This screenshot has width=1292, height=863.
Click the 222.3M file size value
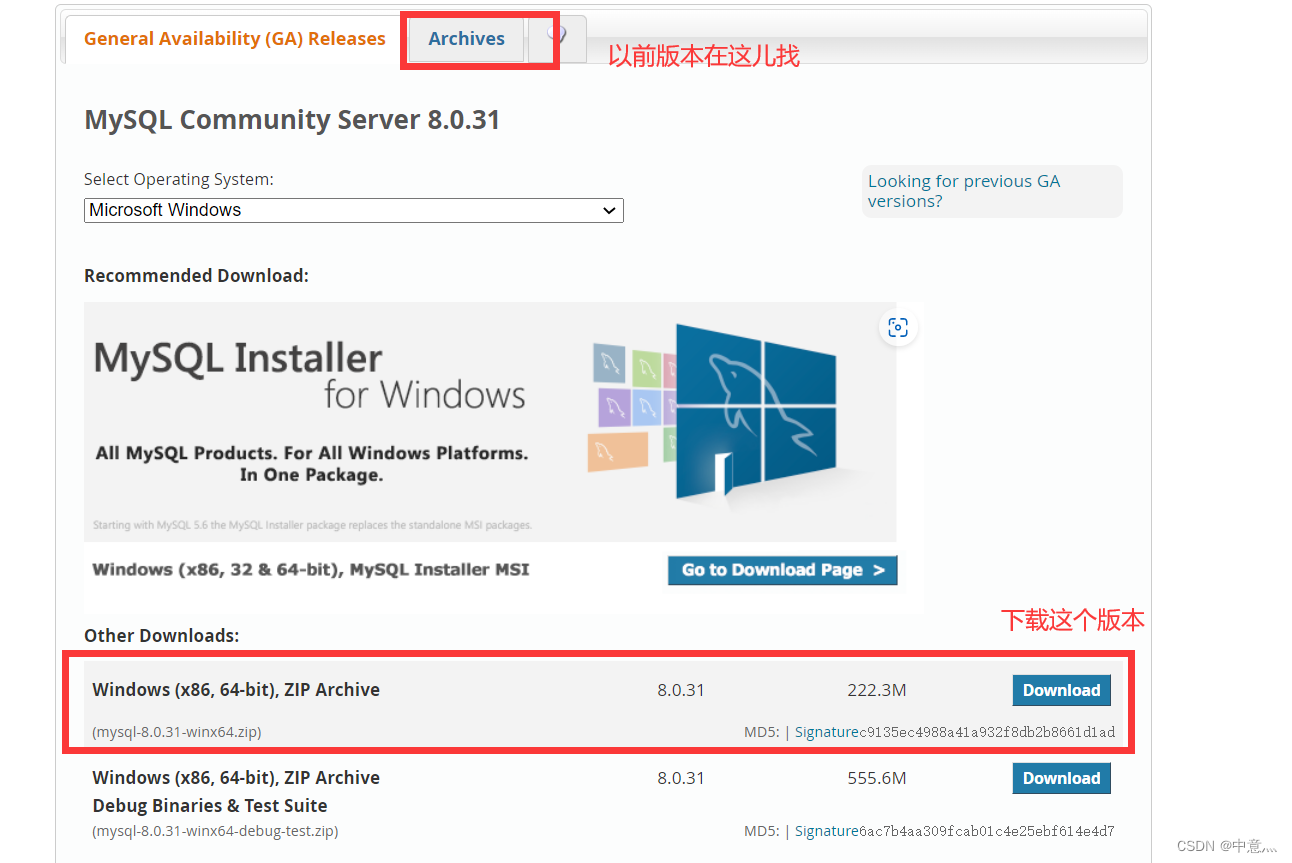click(877, 690)
